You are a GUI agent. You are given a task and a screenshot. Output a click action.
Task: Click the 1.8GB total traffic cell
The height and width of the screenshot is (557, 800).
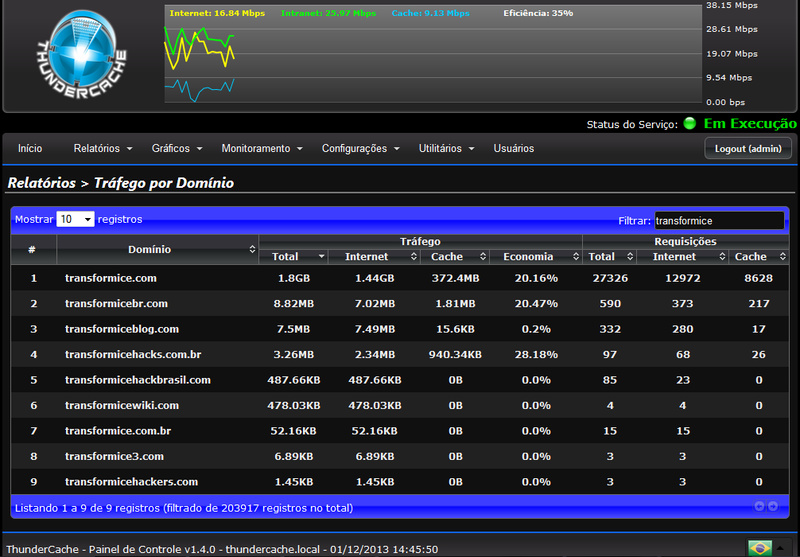294,278
